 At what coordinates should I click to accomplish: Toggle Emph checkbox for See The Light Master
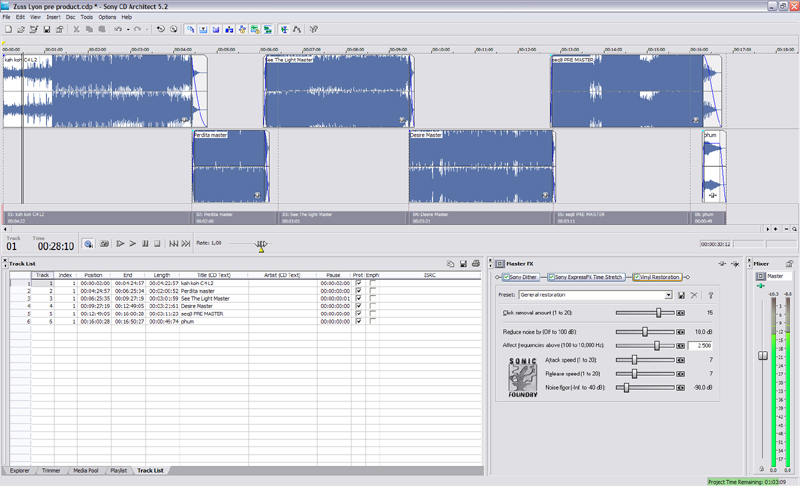point(372,298)
